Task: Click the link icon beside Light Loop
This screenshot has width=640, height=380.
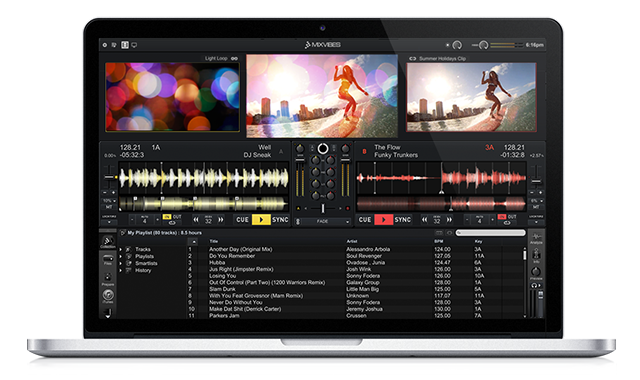Action: [x=234, y=58]
